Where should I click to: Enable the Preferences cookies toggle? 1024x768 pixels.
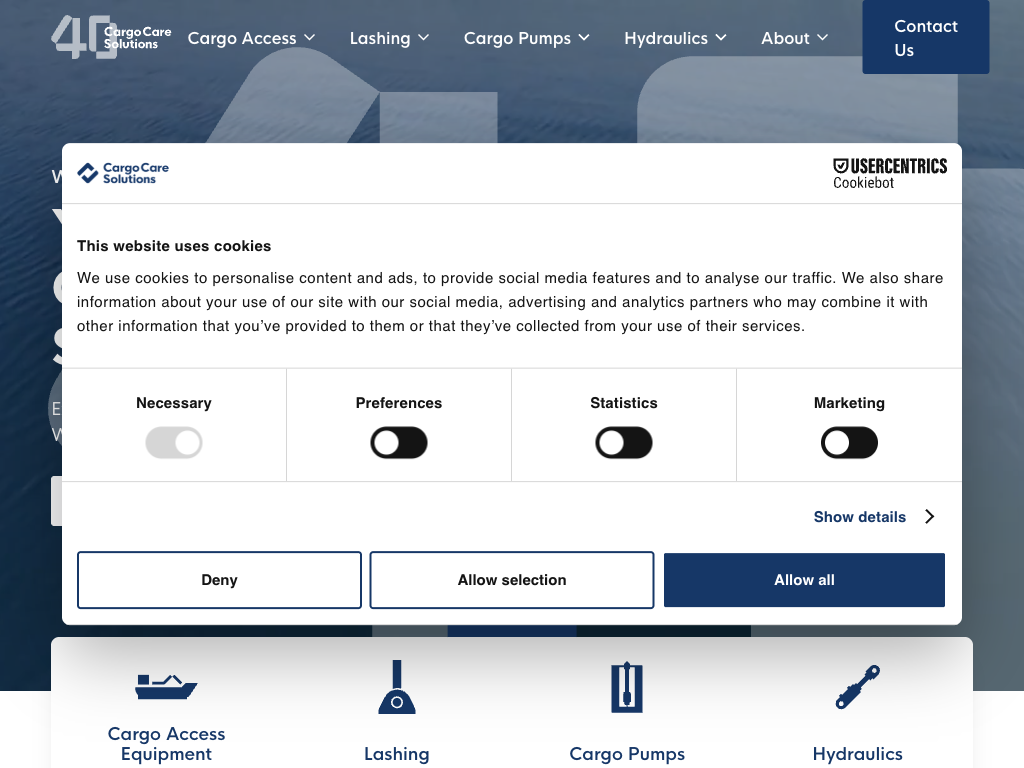(x=399, y=443)
